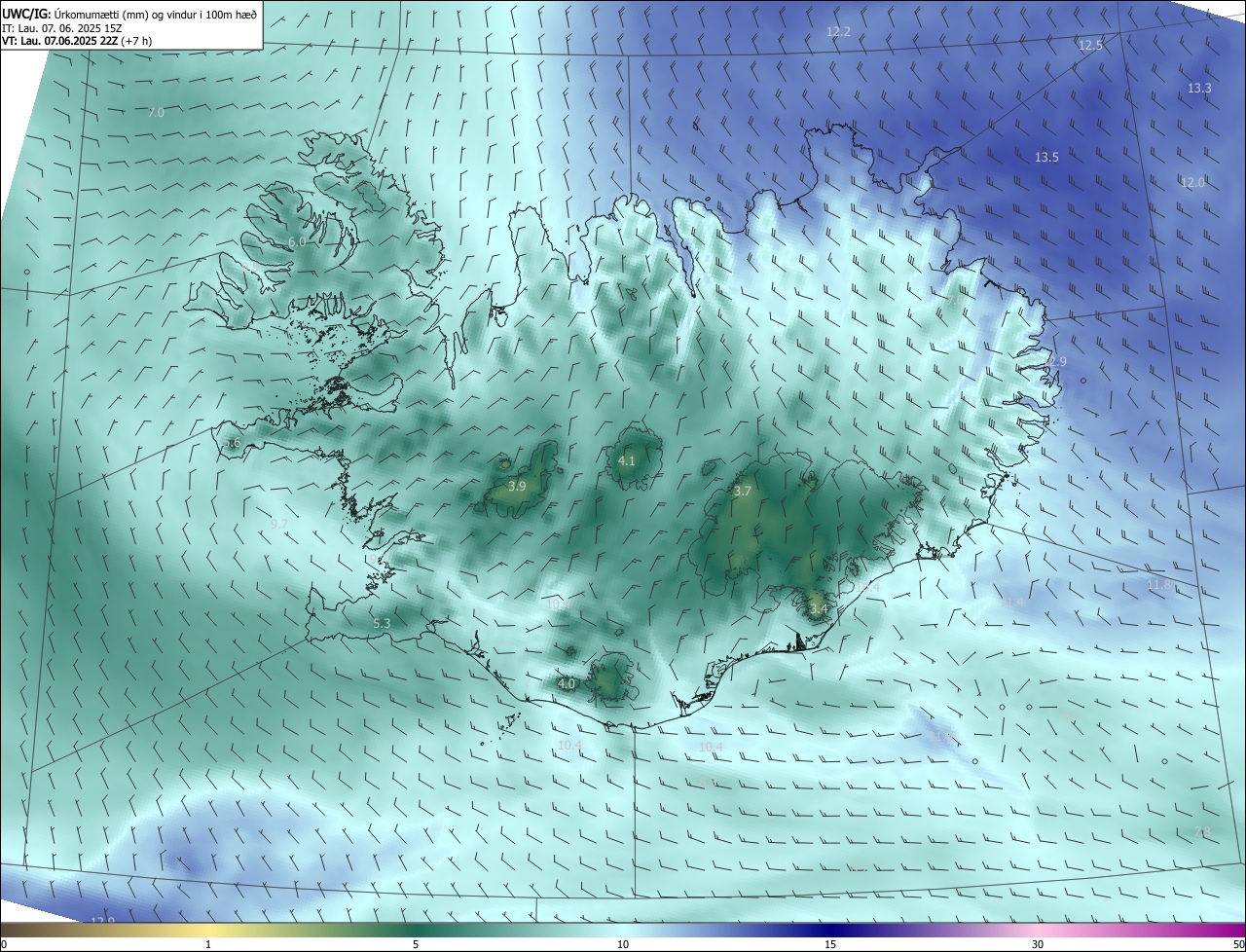Click the map title 'Úrkomumætti (mm) og vindur í 100m hæð'
Viewport: 1246px width, 952px height.
[x=156, y=14]
